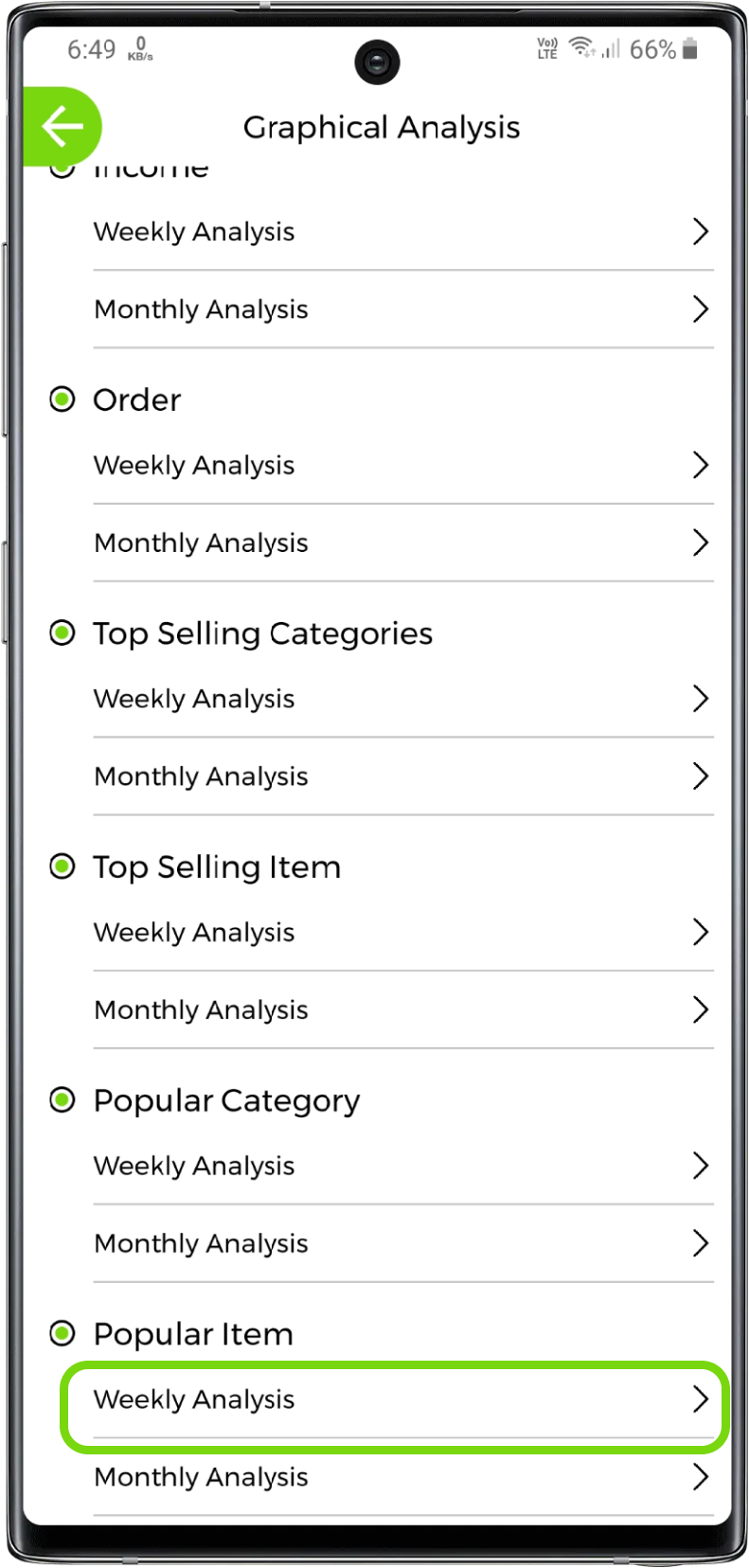The width and height of the screenshot is (749, 1568).
Task: Open Monthly Analysis chevron under Top Selling Item
Action: click(700, 1009)
